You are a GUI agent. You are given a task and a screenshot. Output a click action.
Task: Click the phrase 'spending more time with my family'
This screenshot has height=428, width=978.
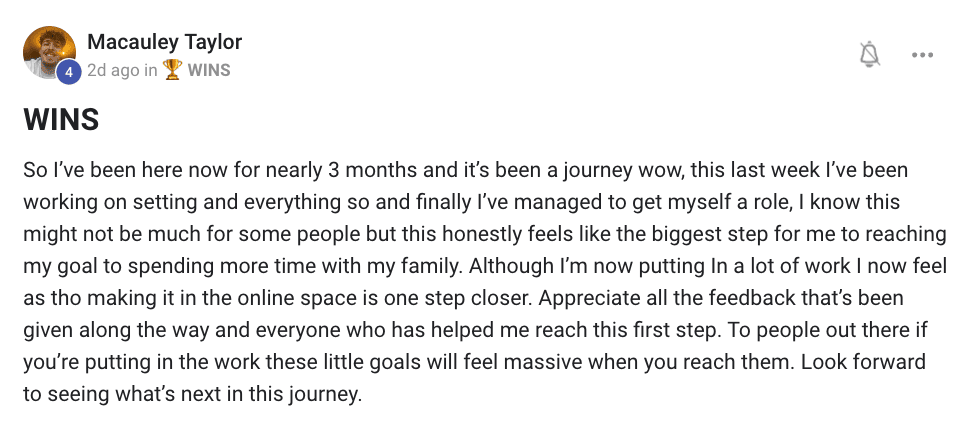click(295, 266)
